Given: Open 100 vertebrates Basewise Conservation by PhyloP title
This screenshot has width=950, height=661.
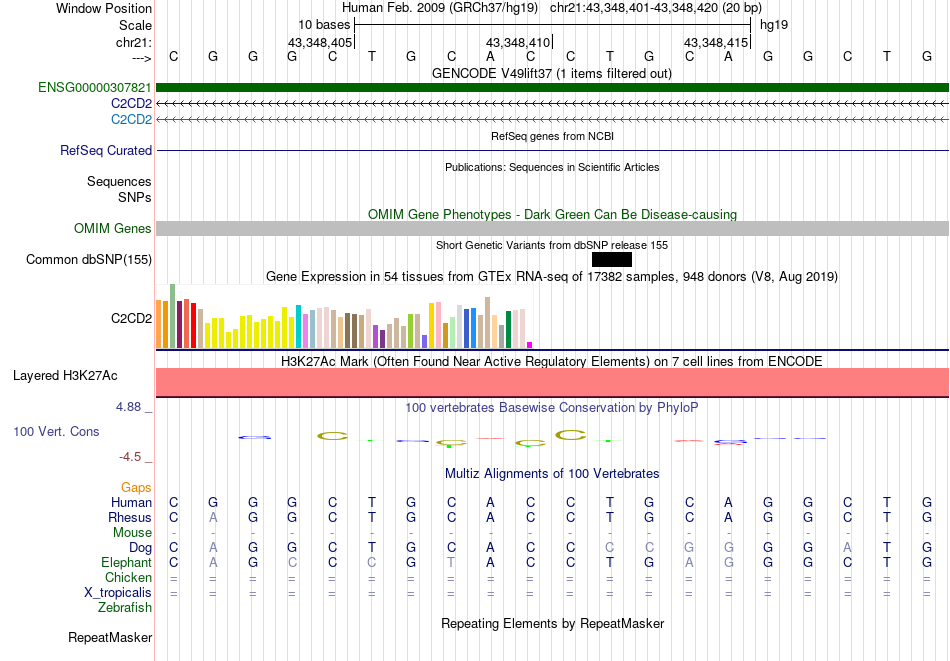Looking at the screenshot, I should tap(552, 408).
